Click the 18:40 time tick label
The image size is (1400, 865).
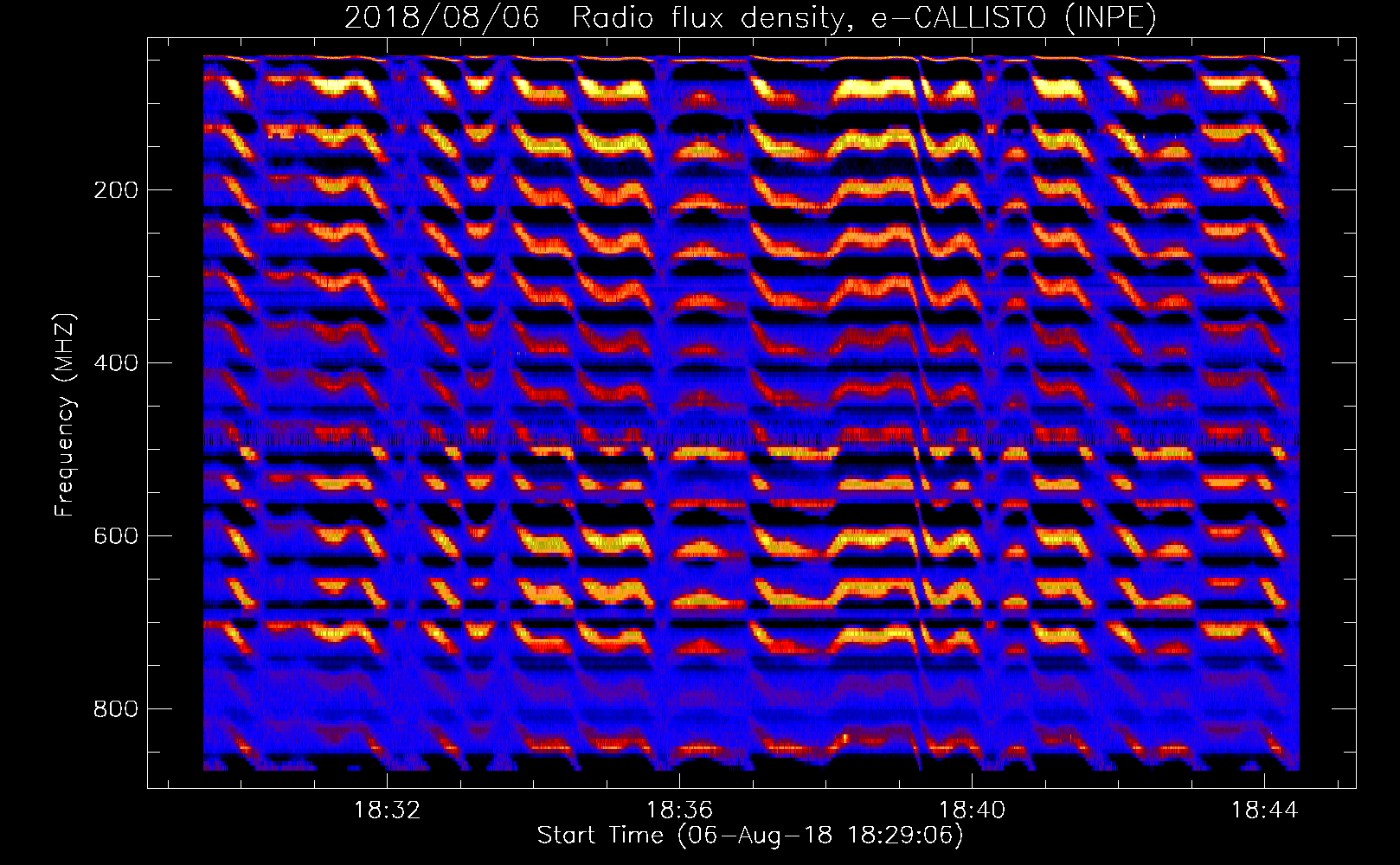point(972,810)
